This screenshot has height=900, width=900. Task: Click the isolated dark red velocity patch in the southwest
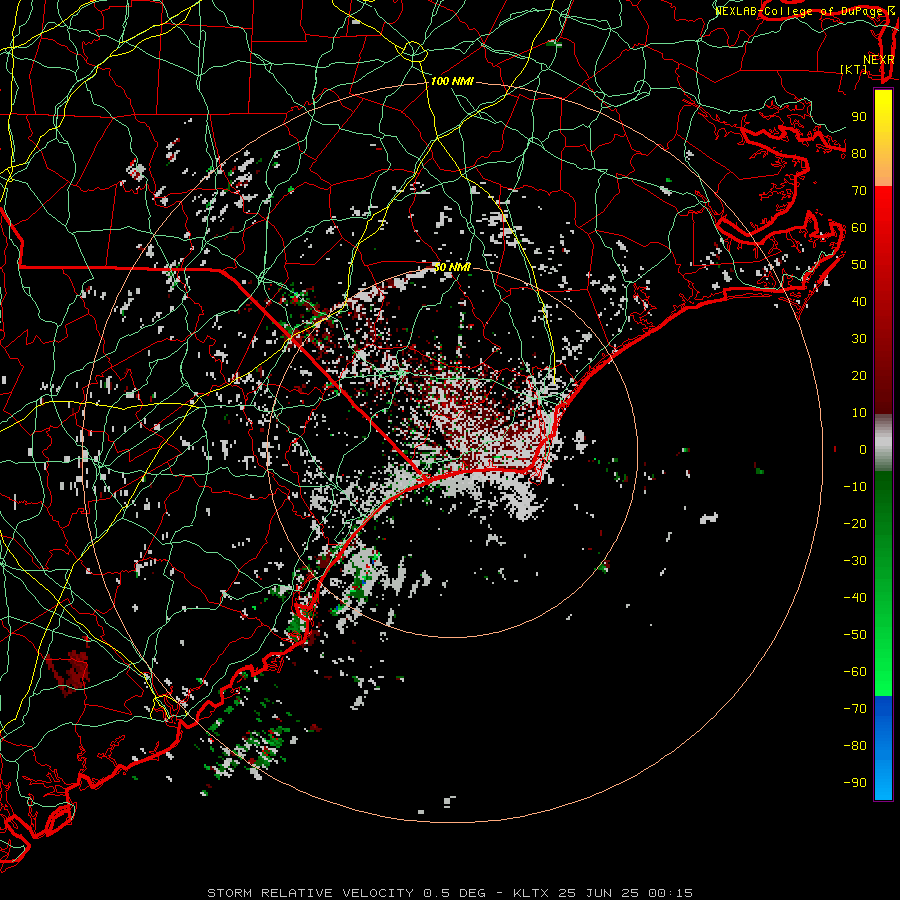point(69,672)
